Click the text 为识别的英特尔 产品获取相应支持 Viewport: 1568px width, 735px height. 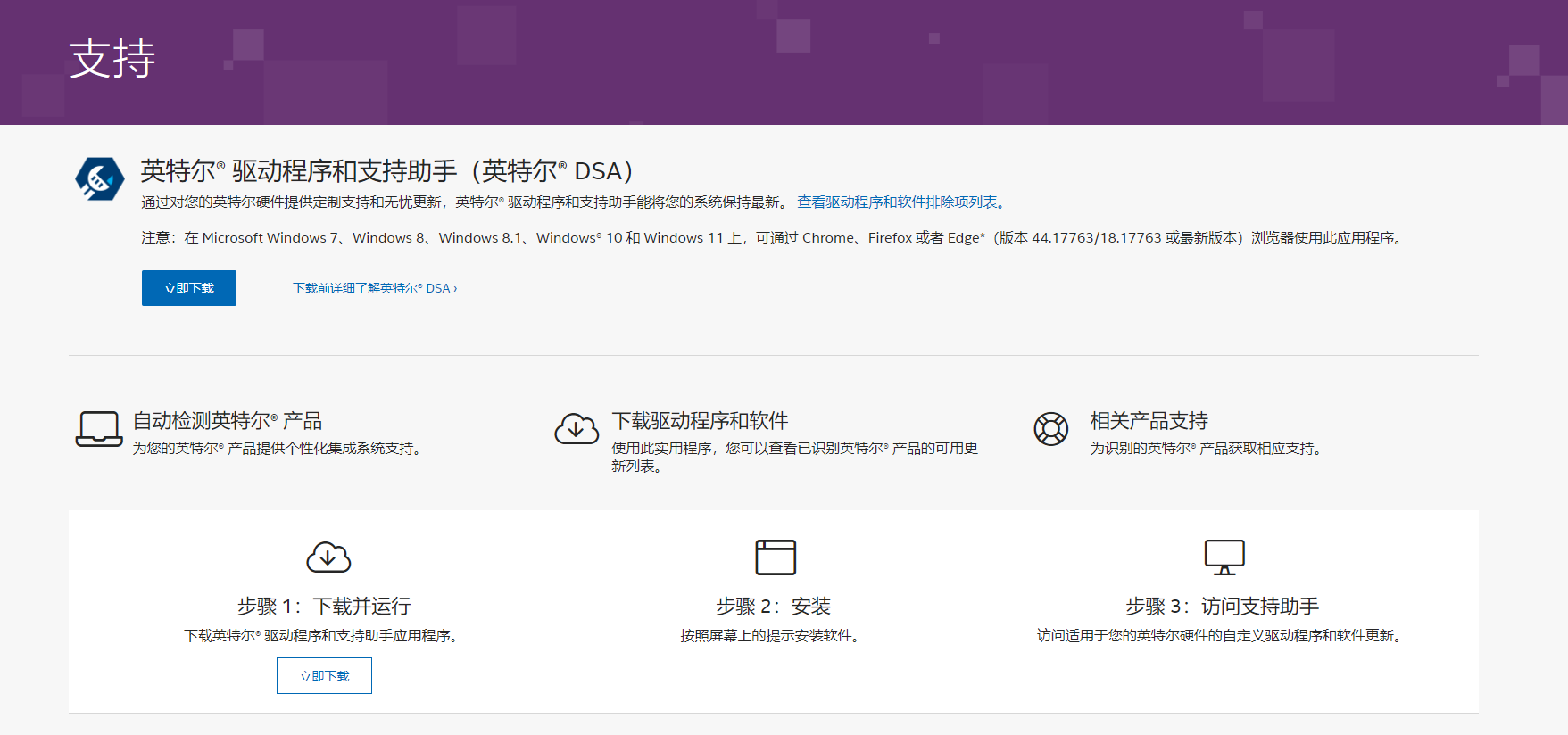click(x=1206, y=449)
